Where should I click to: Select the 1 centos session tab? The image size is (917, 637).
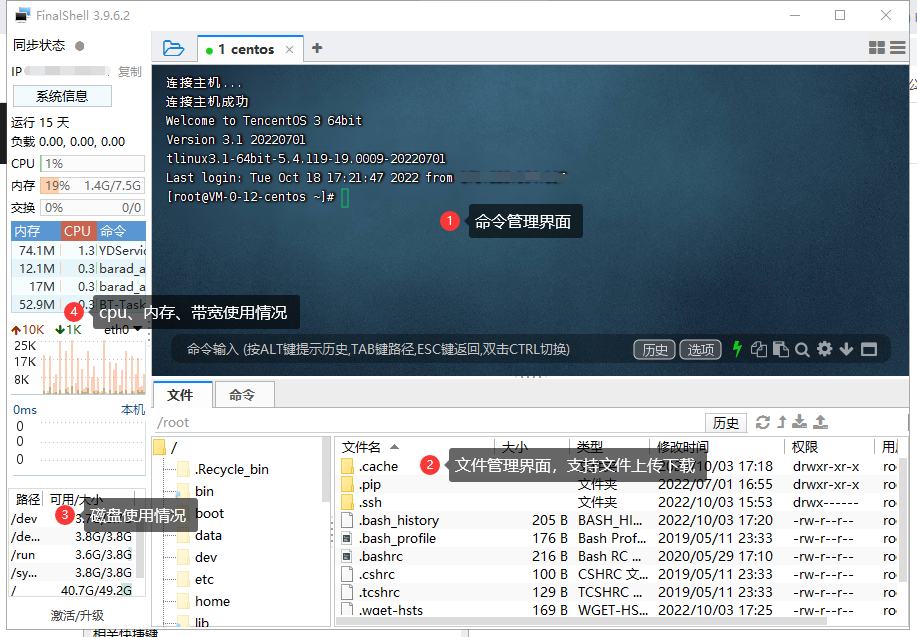(246, 49)
